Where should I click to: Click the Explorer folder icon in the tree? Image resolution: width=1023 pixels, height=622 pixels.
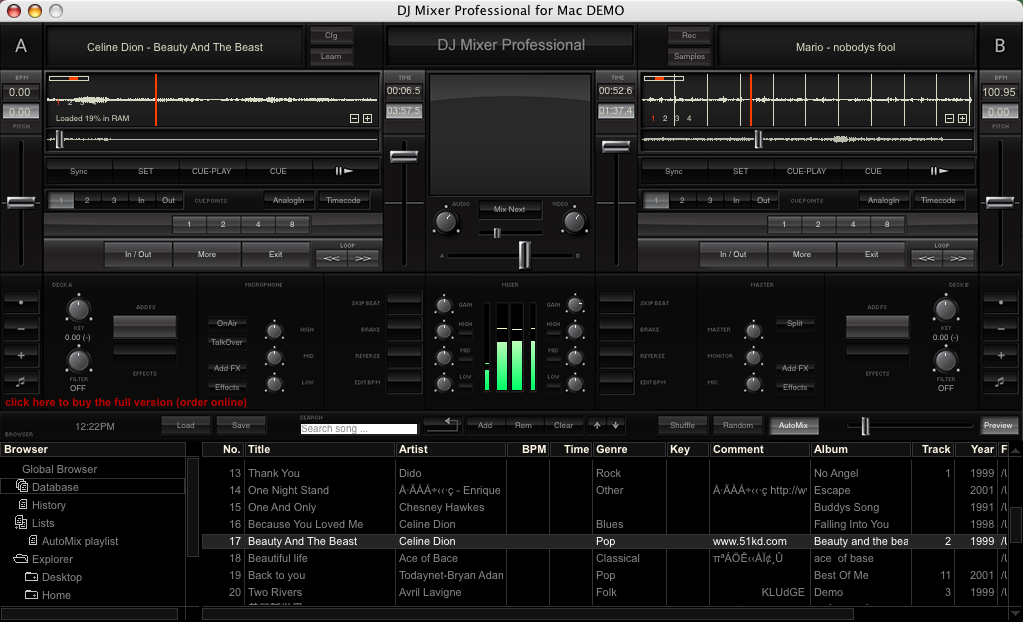click(21, 559)
